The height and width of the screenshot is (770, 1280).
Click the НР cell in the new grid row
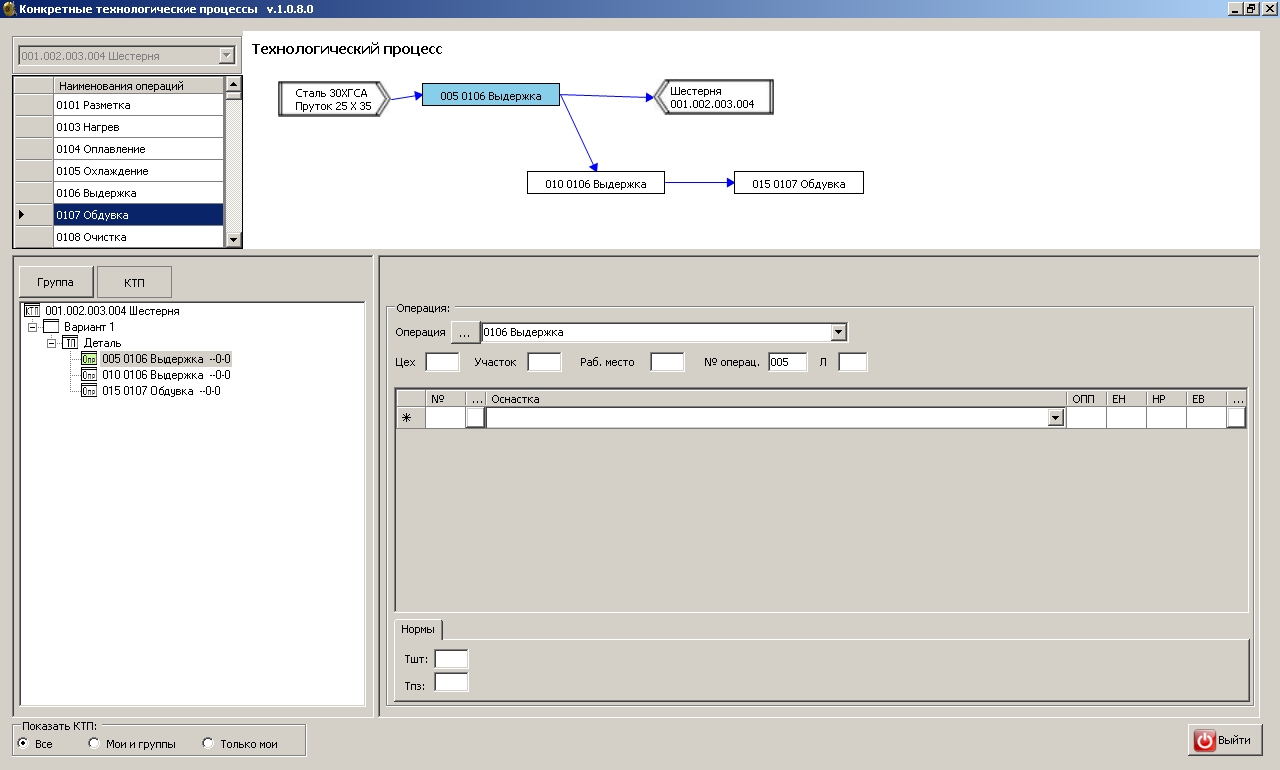click(1166, 418)
